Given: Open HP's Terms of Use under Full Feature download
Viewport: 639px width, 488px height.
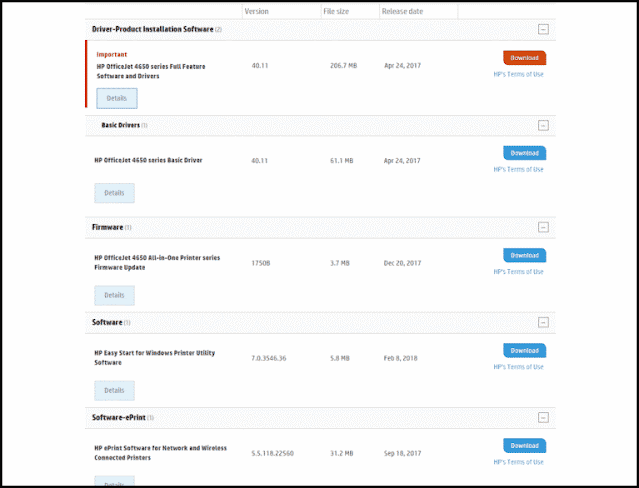Looking at the screenshot, I should pyautogui.click(x=518, y=74).
